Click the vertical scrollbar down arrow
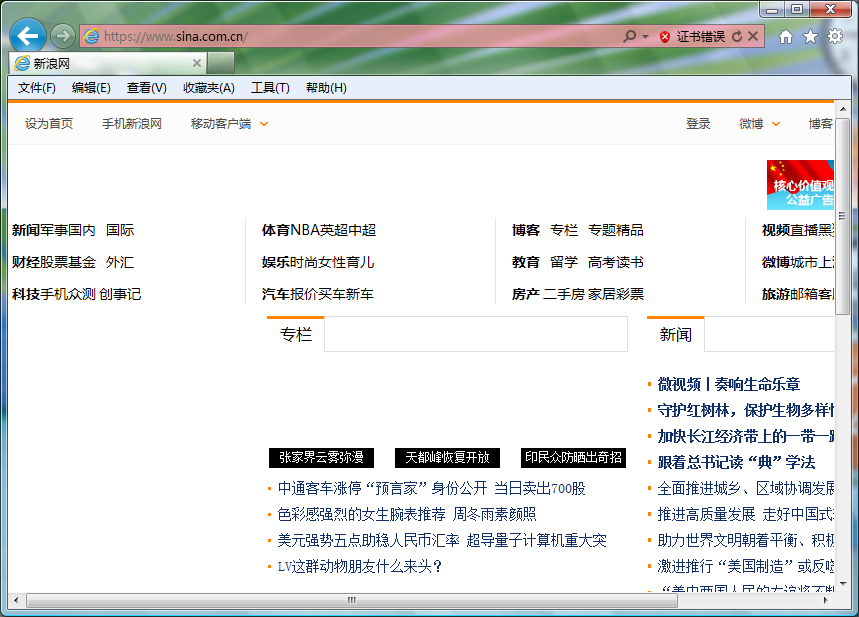Screen dimensions: 859x617 tap(843, 584)
